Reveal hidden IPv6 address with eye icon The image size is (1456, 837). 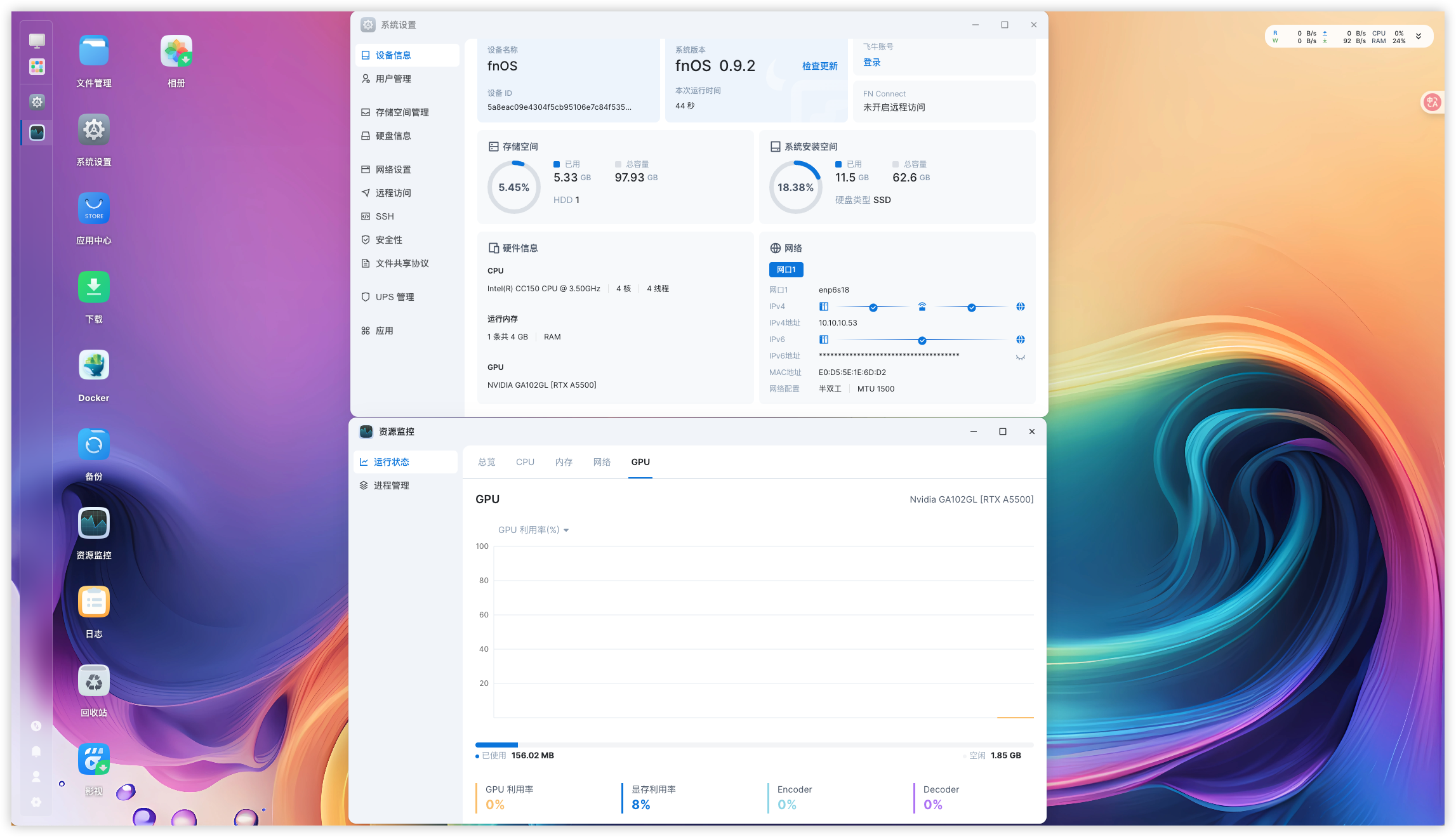tap(1021, 357)
